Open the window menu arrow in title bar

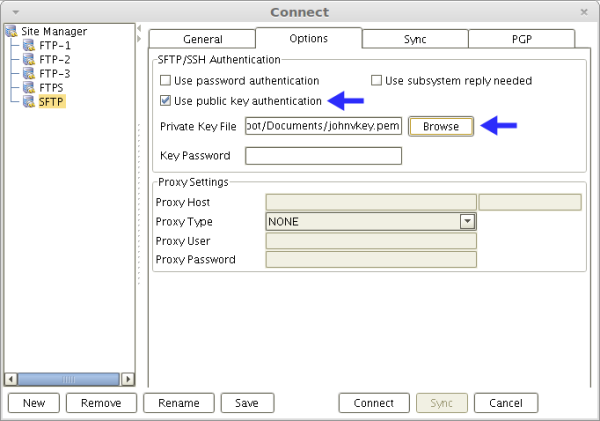15,11
